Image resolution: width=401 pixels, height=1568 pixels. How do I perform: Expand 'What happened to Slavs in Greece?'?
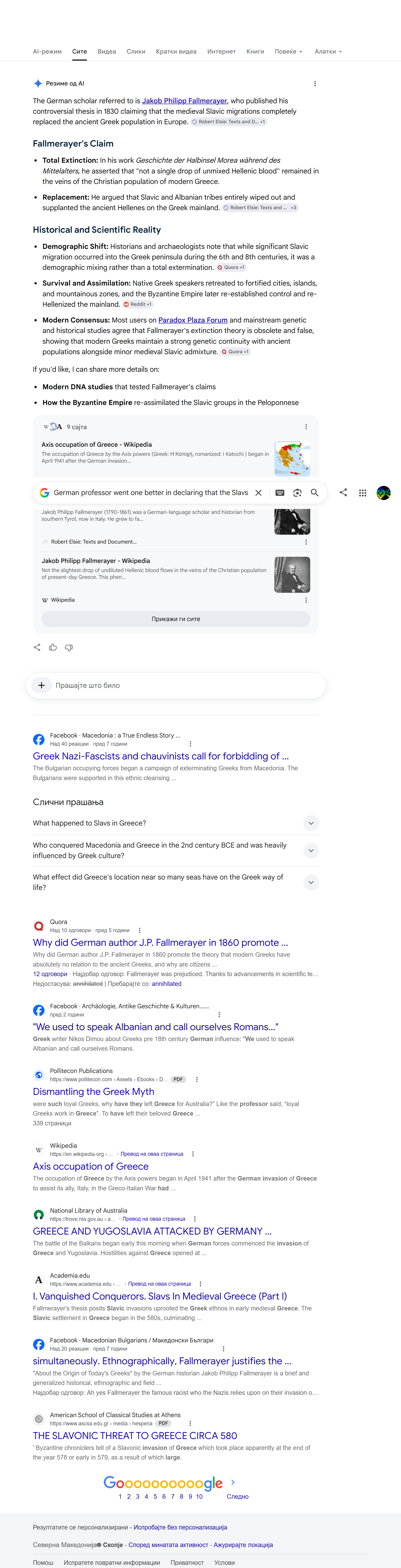[x=311, y=823]
